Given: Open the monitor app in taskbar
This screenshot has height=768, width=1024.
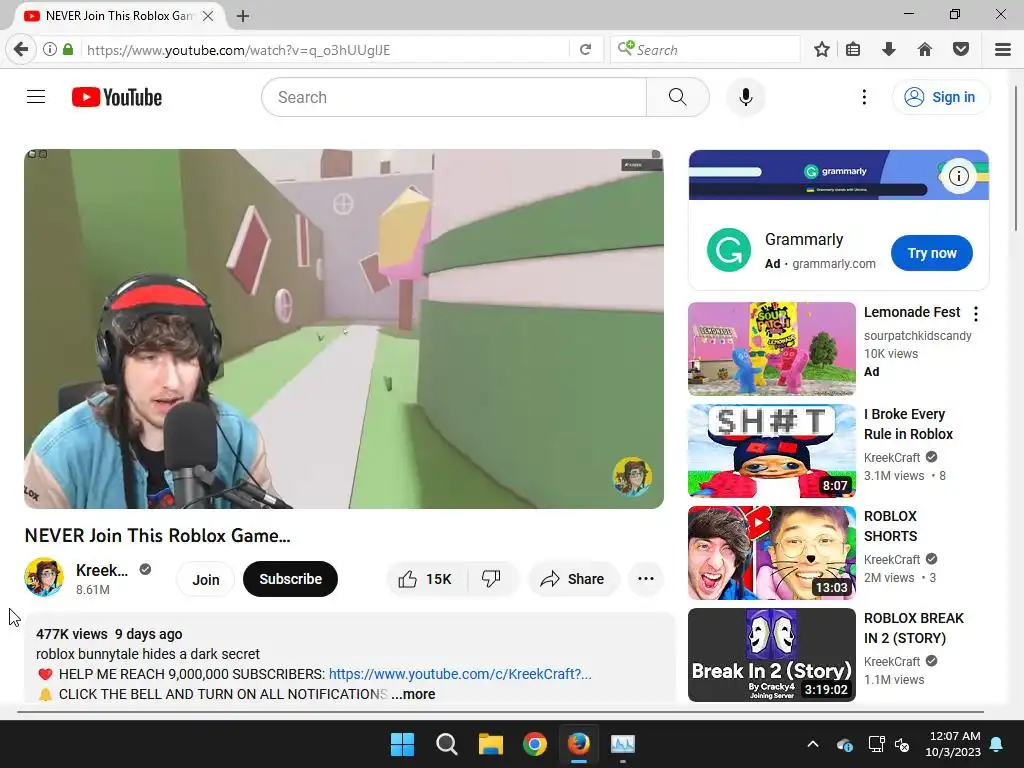Looking at the screenshot, I should (622, 744).
